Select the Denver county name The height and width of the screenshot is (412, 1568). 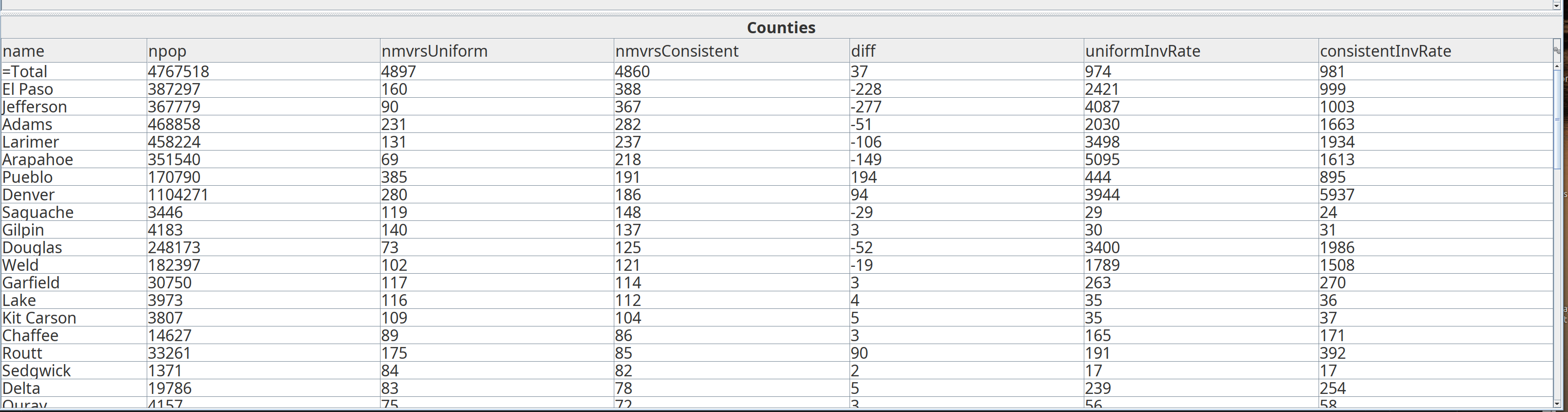(74, 195)
